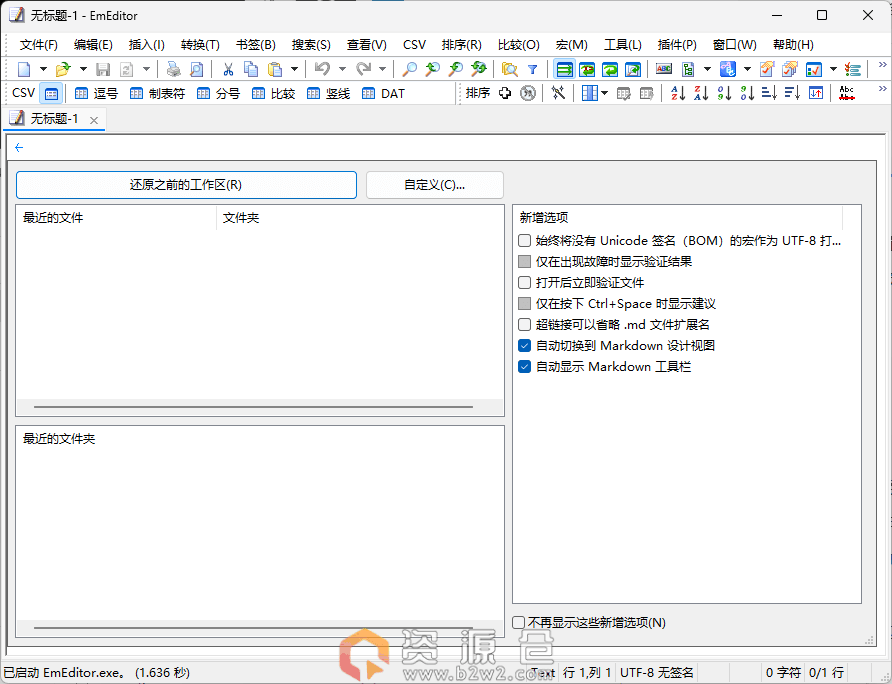Click the Undo arrow icon
Viewport: 892px width, 684px height.
coord(321,69)
